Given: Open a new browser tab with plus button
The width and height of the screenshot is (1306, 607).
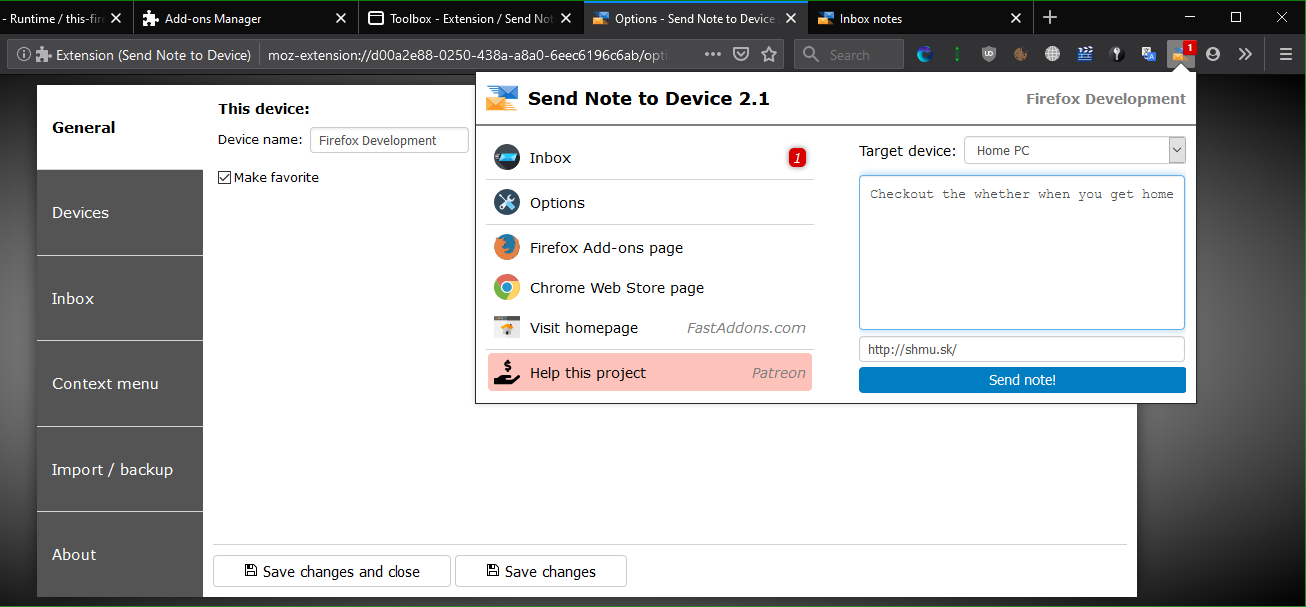Looking at the screenshot, I should click(1050, 18).
